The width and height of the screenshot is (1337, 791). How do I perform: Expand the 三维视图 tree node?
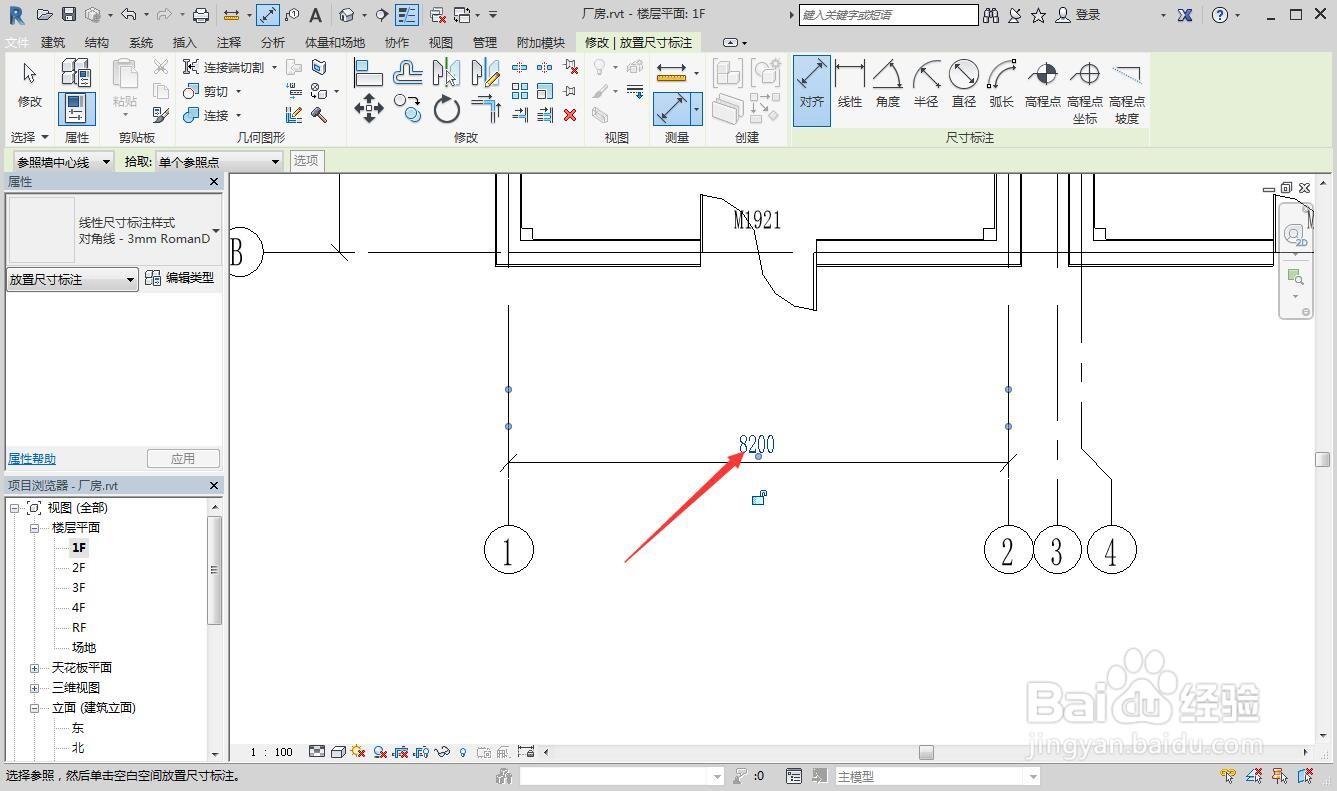tap(34, 687)
